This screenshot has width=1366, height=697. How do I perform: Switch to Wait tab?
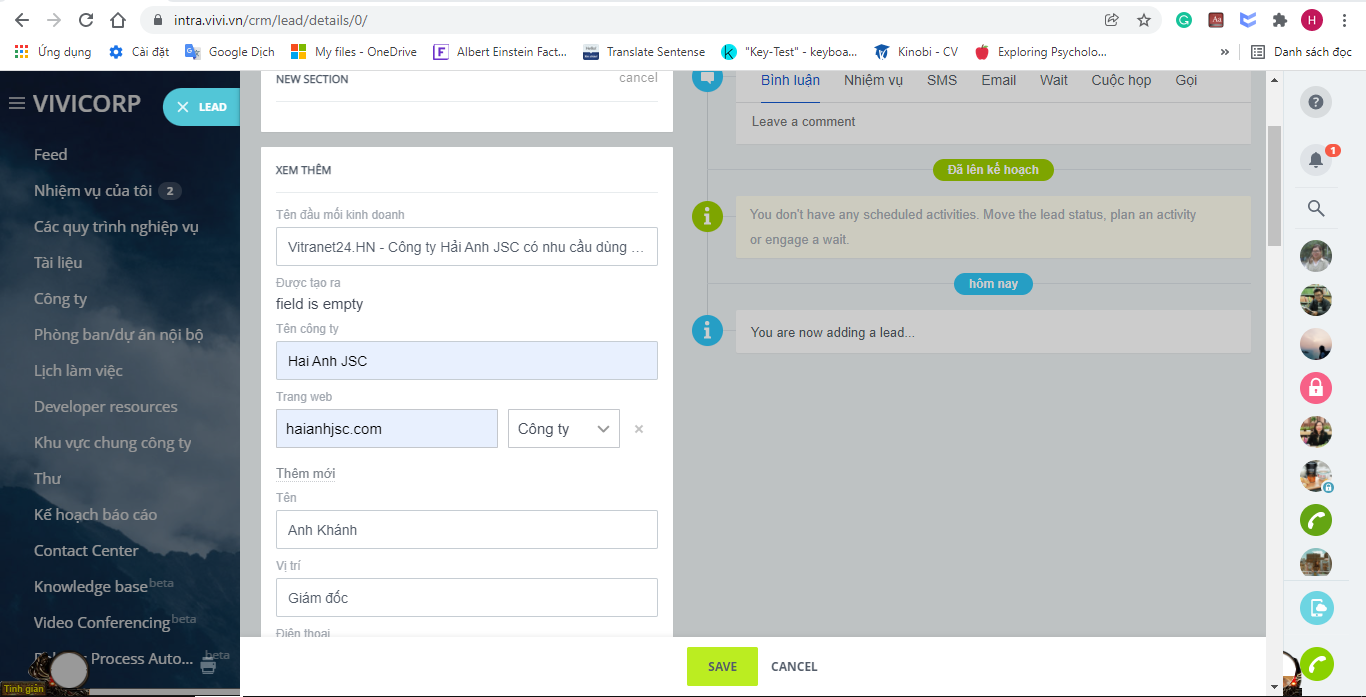[1054, 80]
